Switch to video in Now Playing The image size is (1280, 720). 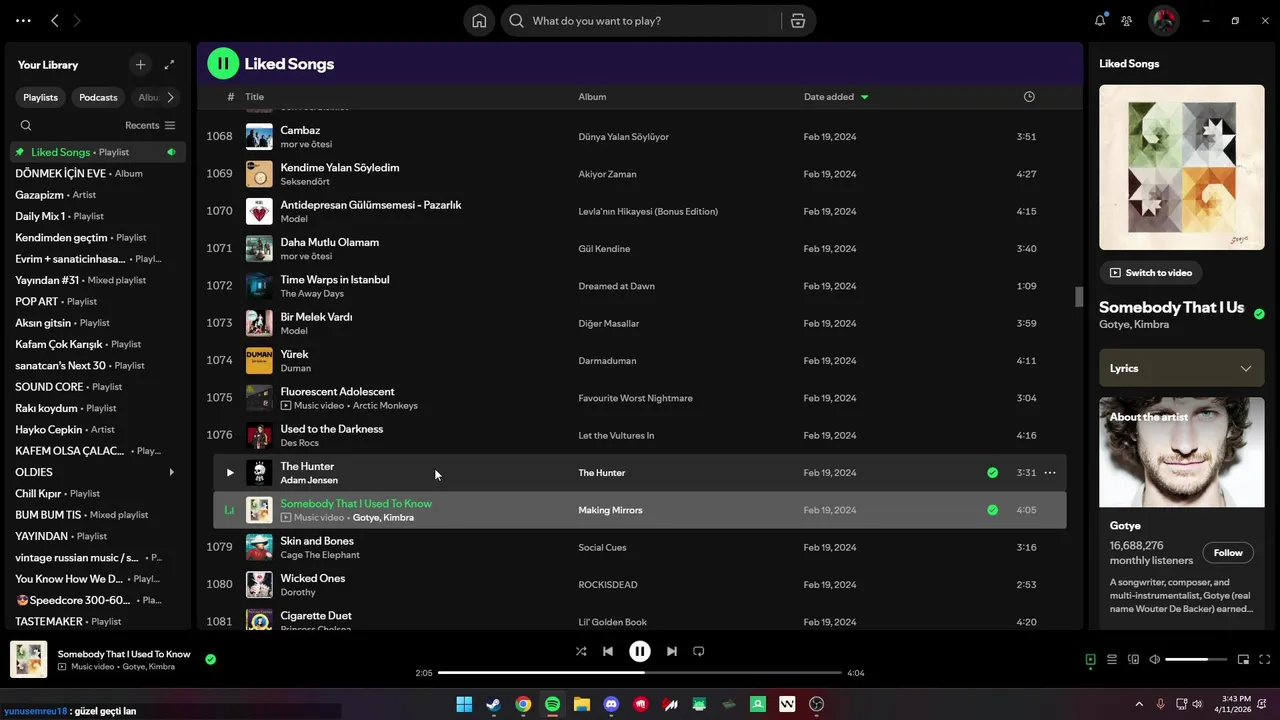coord(1151,272)
